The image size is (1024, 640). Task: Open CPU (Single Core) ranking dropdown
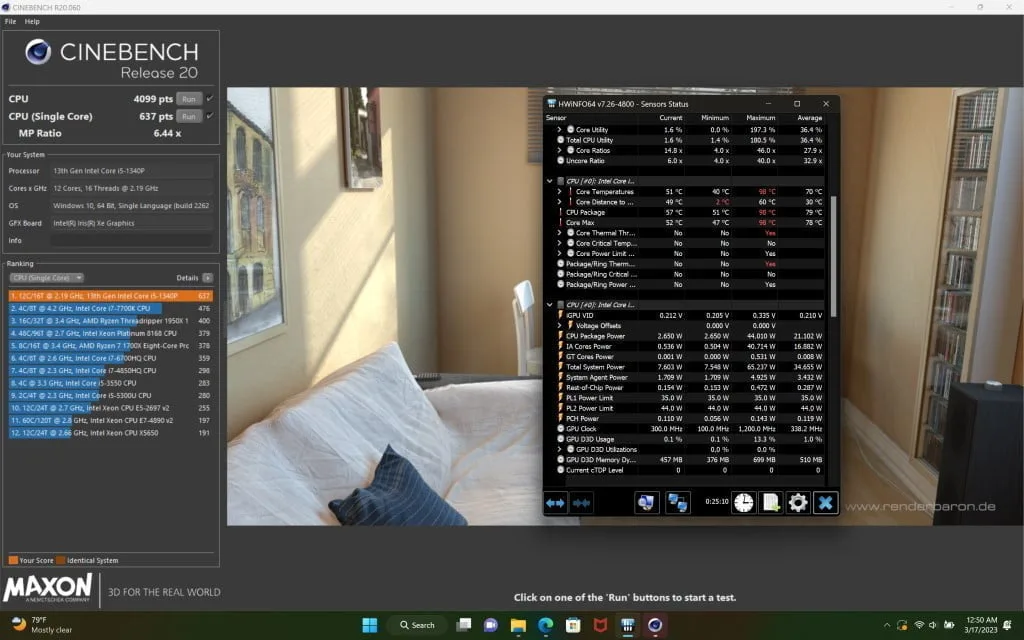(x=46, y=278)
